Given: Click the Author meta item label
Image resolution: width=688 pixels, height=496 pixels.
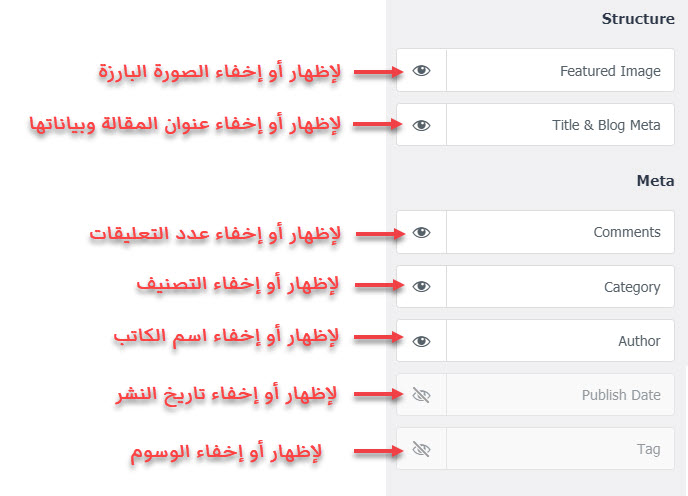Looking at the screenshot, I should point(639,341).
